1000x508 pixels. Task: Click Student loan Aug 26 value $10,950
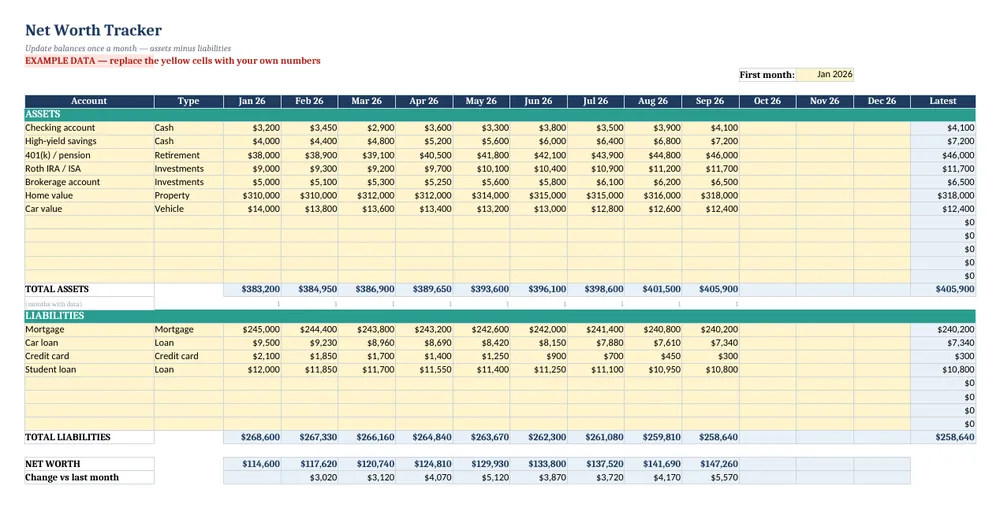653,370
